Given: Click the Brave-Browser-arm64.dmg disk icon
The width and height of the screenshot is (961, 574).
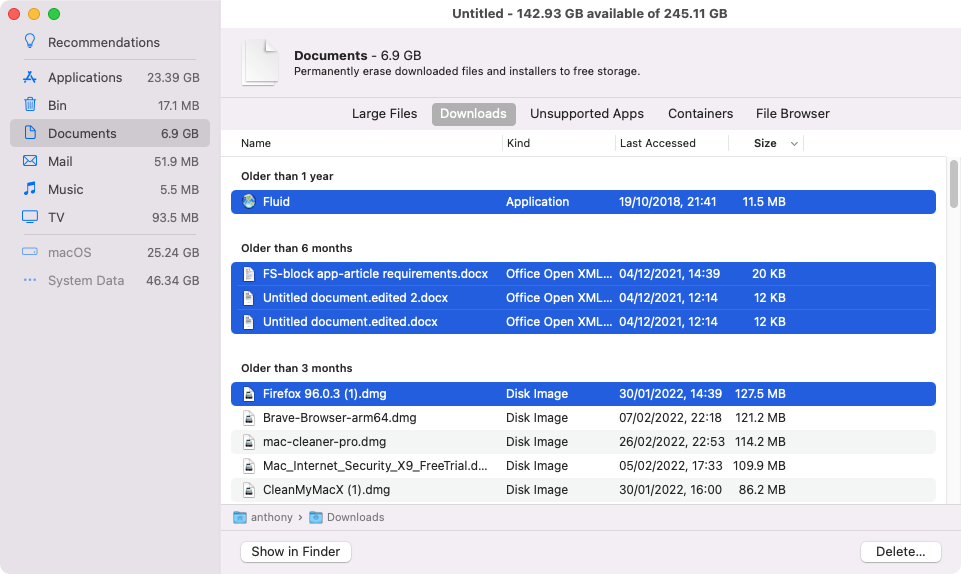Looking at the screenshot, I should 248,418.
